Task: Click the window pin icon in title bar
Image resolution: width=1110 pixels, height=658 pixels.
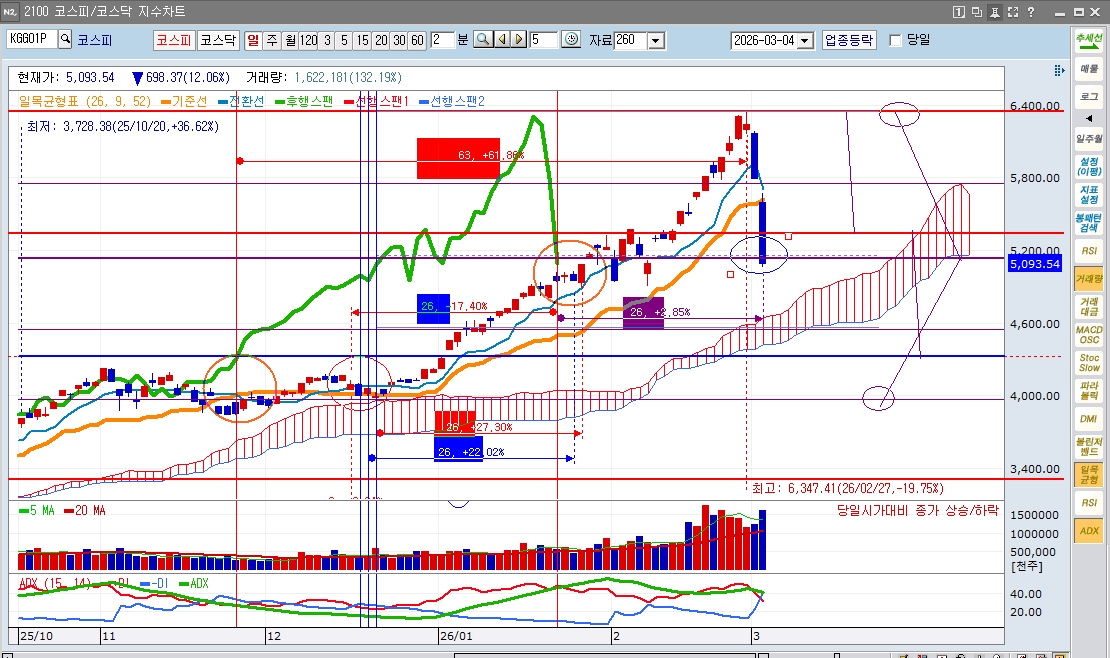Action: [995, 12]
